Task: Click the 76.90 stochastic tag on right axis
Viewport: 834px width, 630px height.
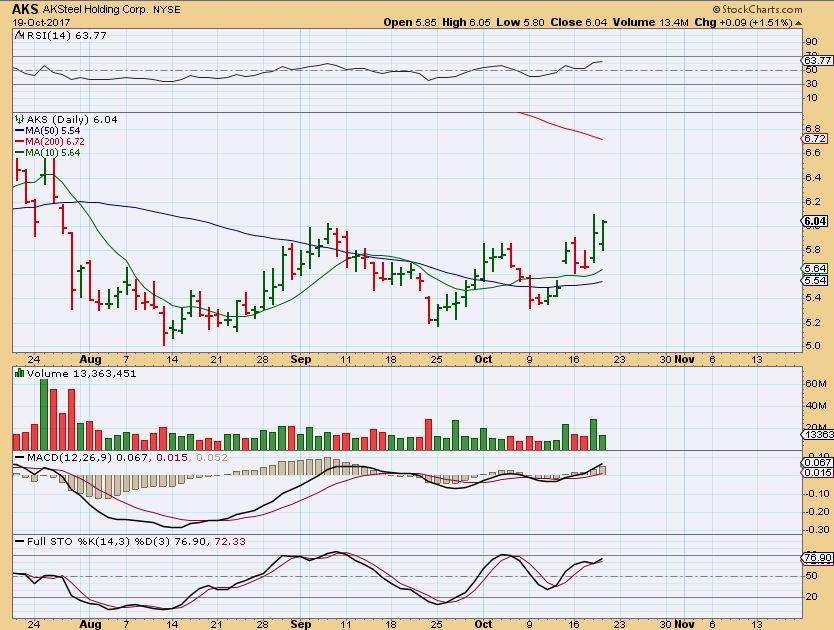Action: pos(818,558)
